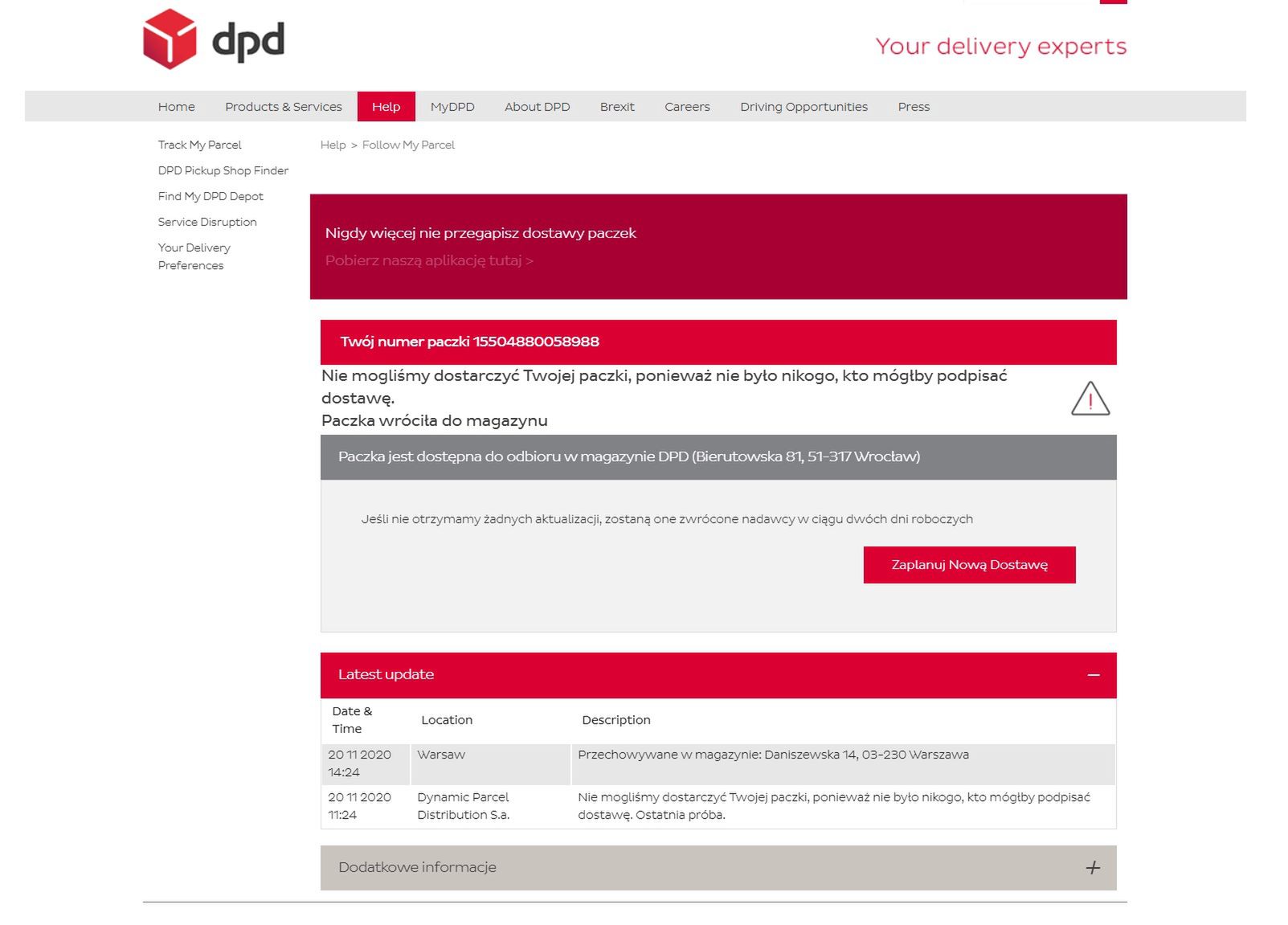Click Follow My Parcel breadcrumb
The height and width of the screenshot is (925, 1288).
pos(408,145)
